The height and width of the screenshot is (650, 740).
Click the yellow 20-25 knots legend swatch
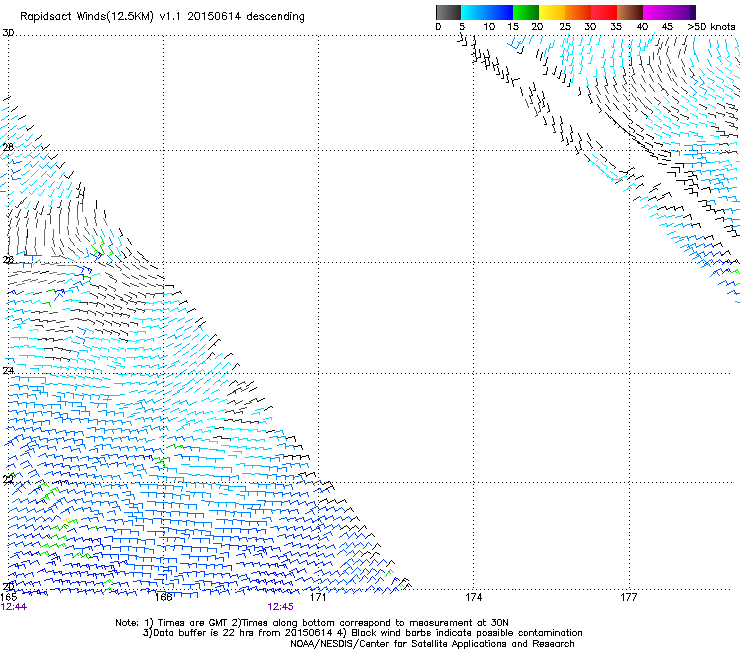552,12
